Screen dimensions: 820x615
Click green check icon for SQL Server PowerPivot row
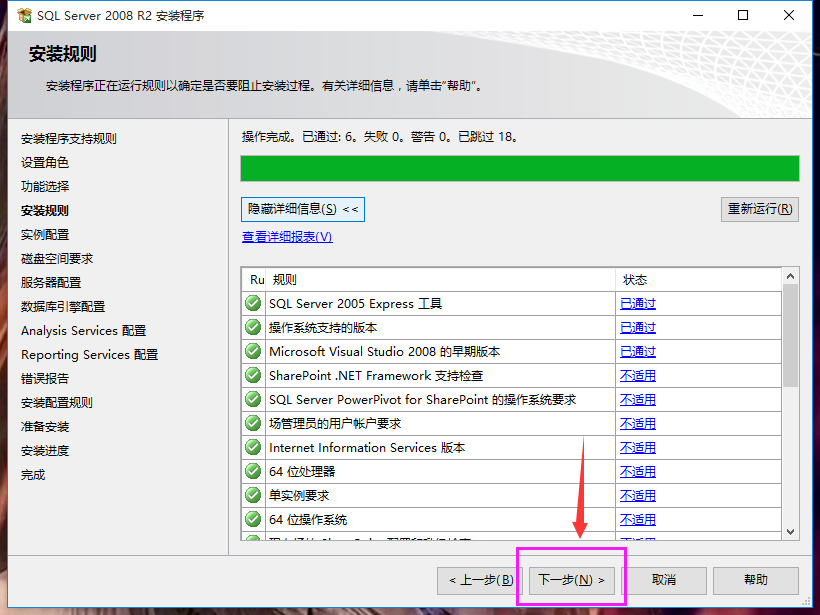point(253,400)
